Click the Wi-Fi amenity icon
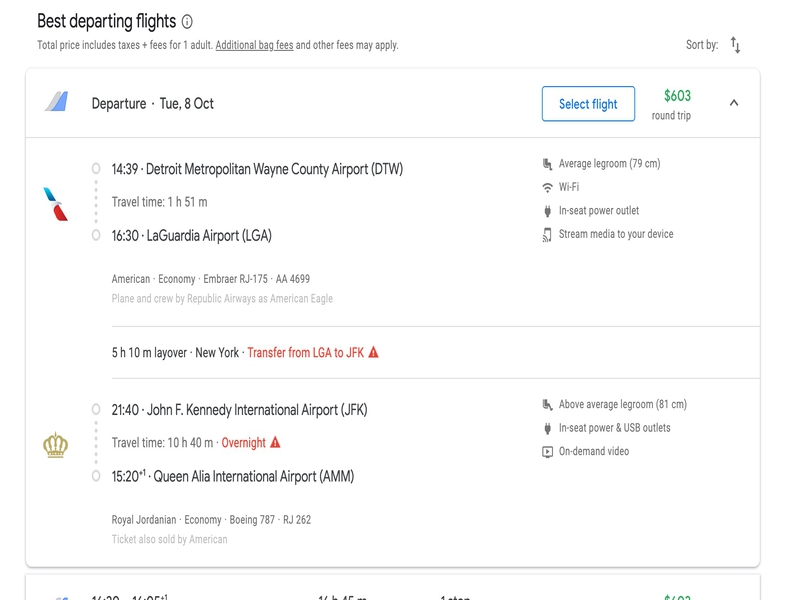Screen dimensions: 800x600 pyautogui.click(x=547, y=187)
